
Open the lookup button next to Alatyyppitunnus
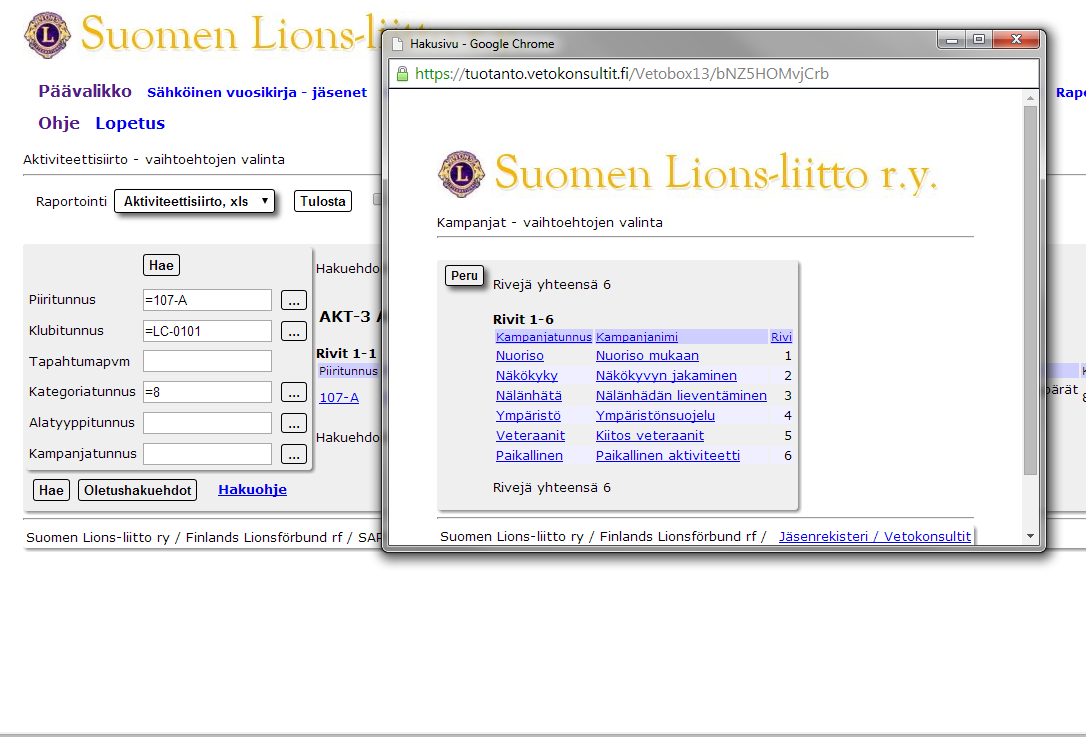(294, 423)
